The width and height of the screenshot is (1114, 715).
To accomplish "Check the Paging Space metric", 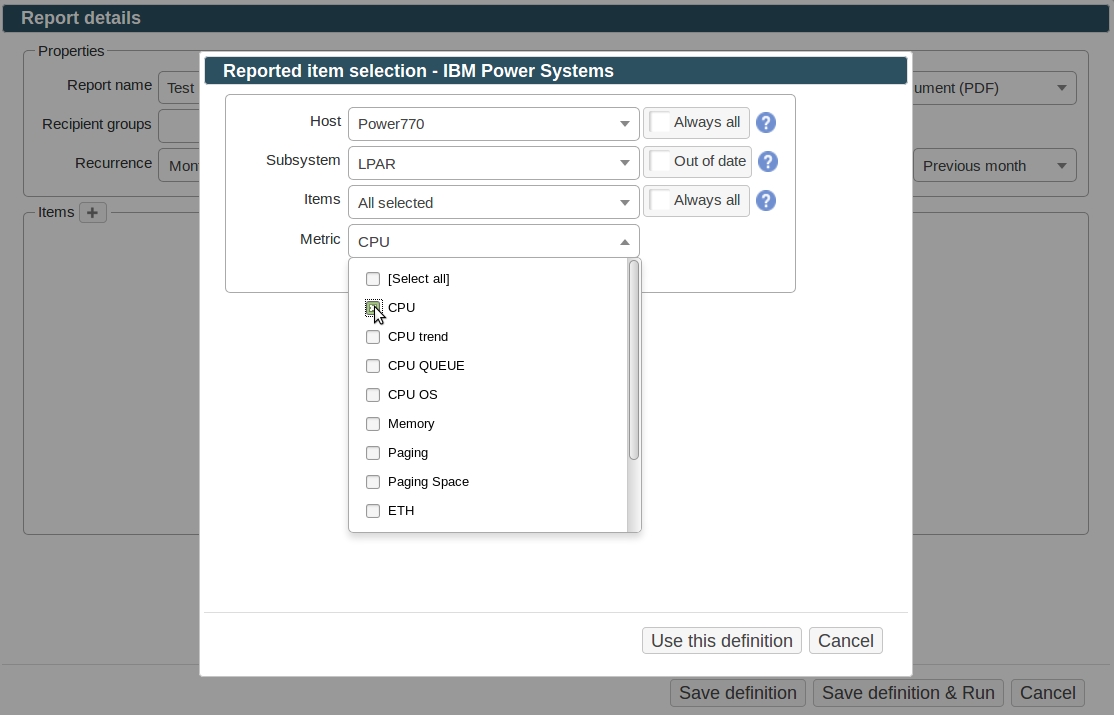I will point(373,483).
